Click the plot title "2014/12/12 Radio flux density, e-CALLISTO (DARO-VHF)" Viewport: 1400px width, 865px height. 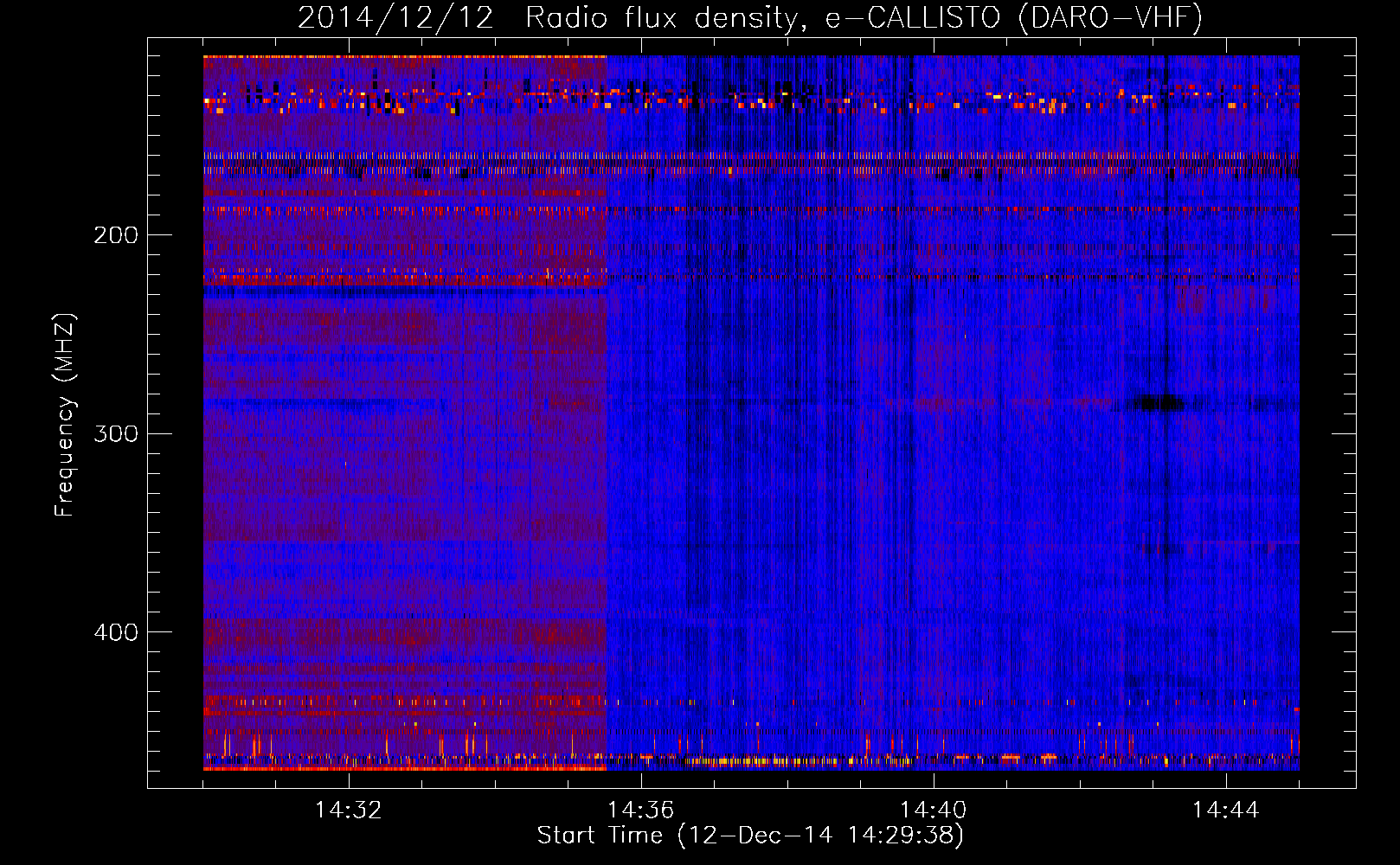click(750, 18)
